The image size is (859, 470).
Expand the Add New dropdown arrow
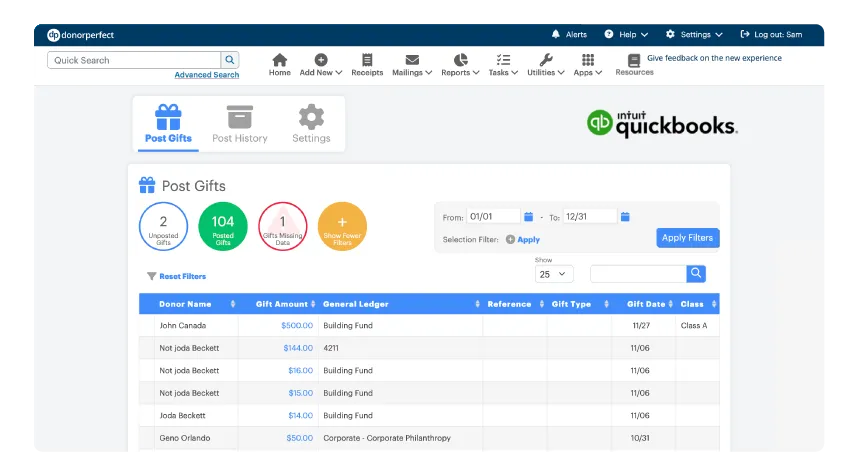[x=339, y=73]
